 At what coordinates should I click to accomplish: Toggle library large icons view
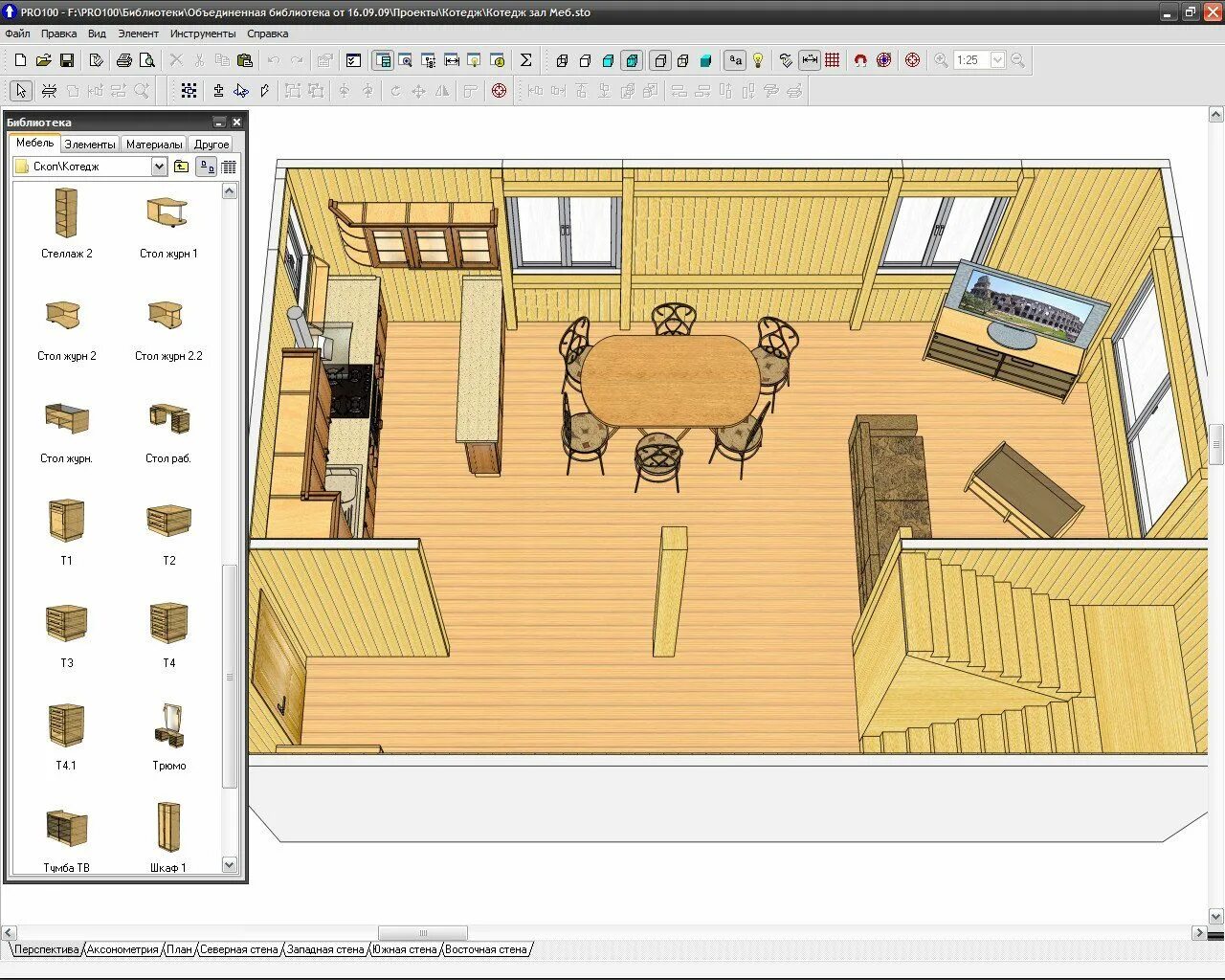click(x=206, y=167)
